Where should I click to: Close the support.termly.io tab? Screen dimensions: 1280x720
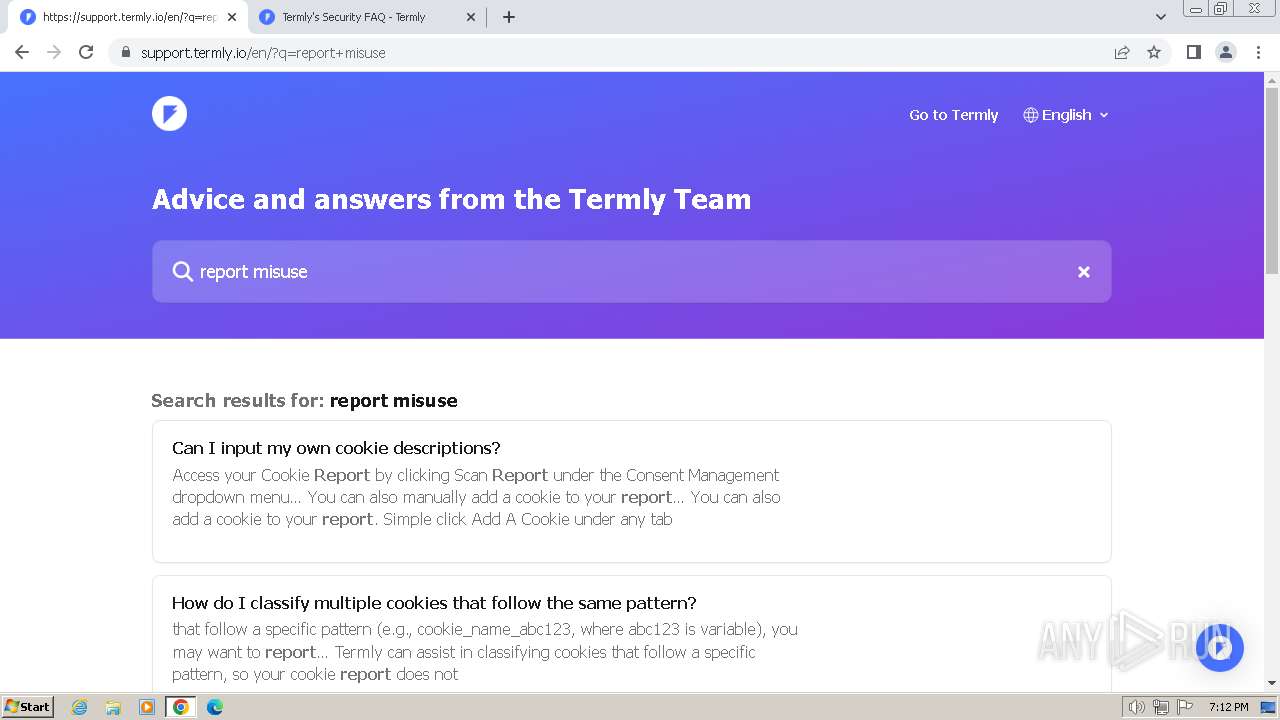pyautogui.click(x=232, y=17)
